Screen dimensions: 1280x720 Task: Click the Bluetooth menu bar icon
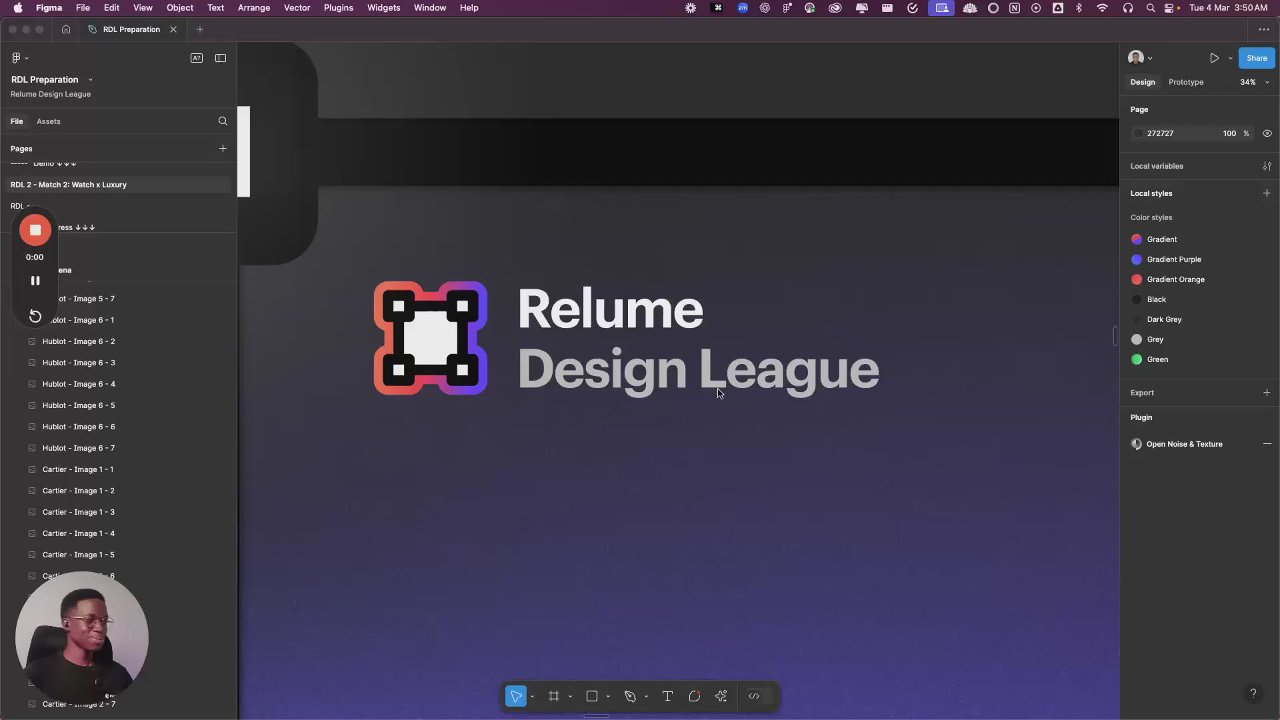pos(1078,8)
